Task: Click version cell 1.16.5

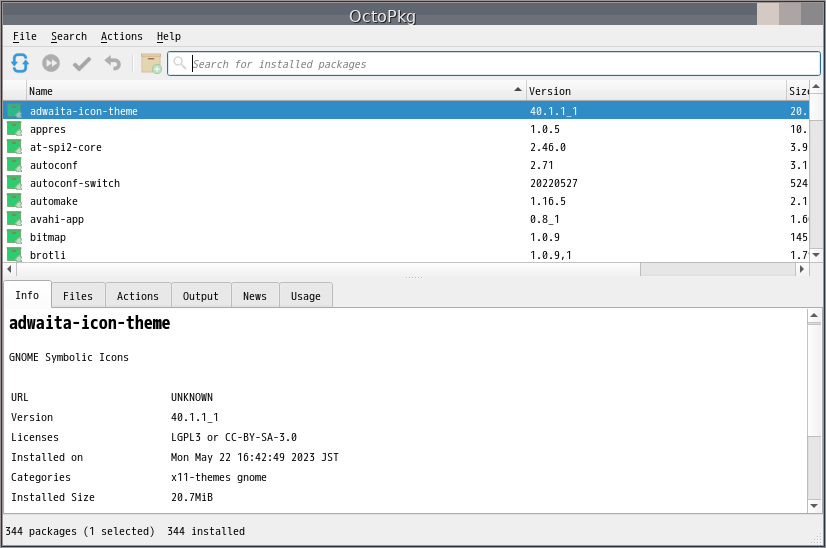Action: [548, 201]
